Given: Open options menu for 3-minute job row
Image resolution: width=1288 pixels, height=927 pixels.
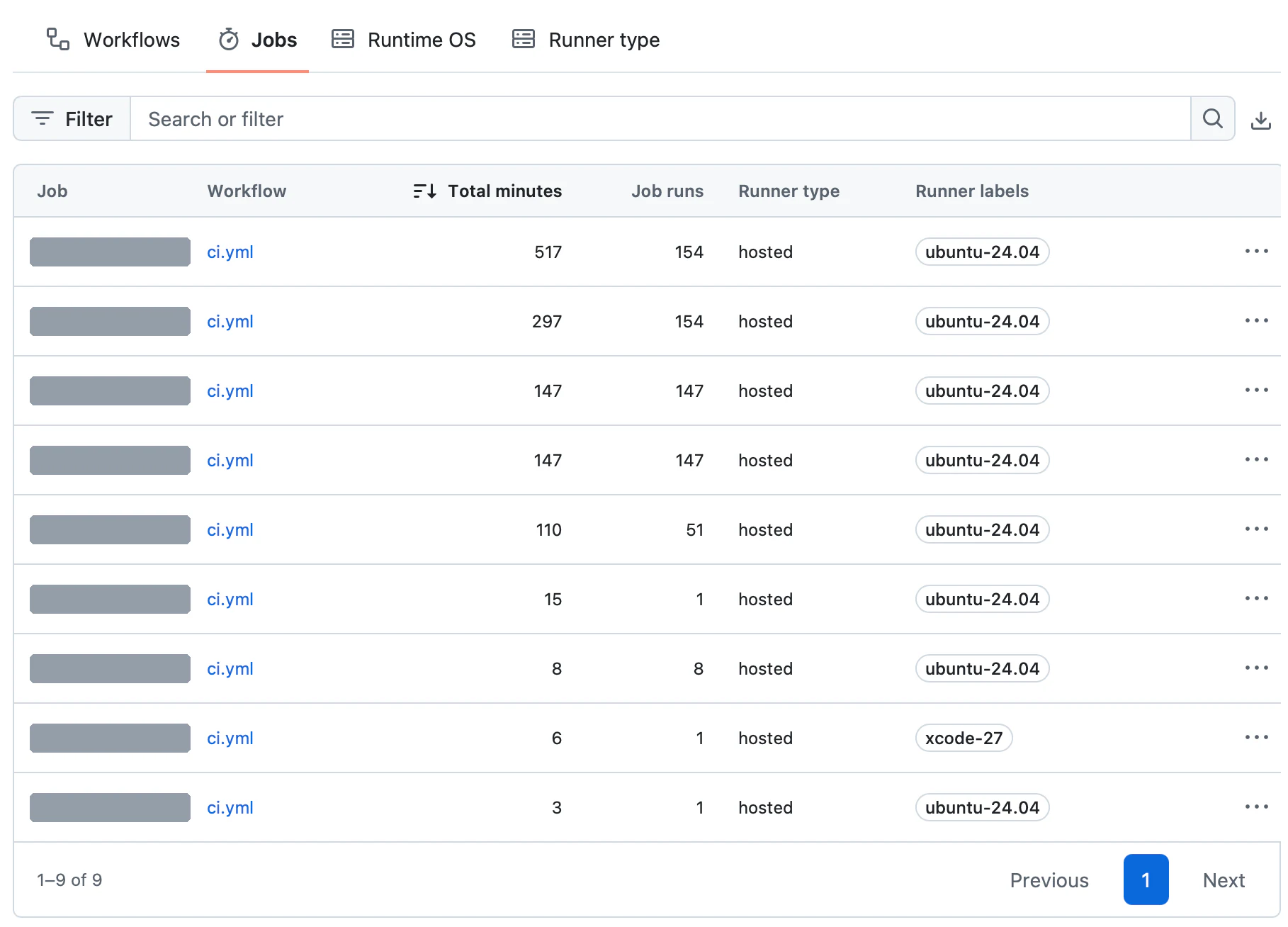Looking at the screenshot, I should coord(1256,807).
